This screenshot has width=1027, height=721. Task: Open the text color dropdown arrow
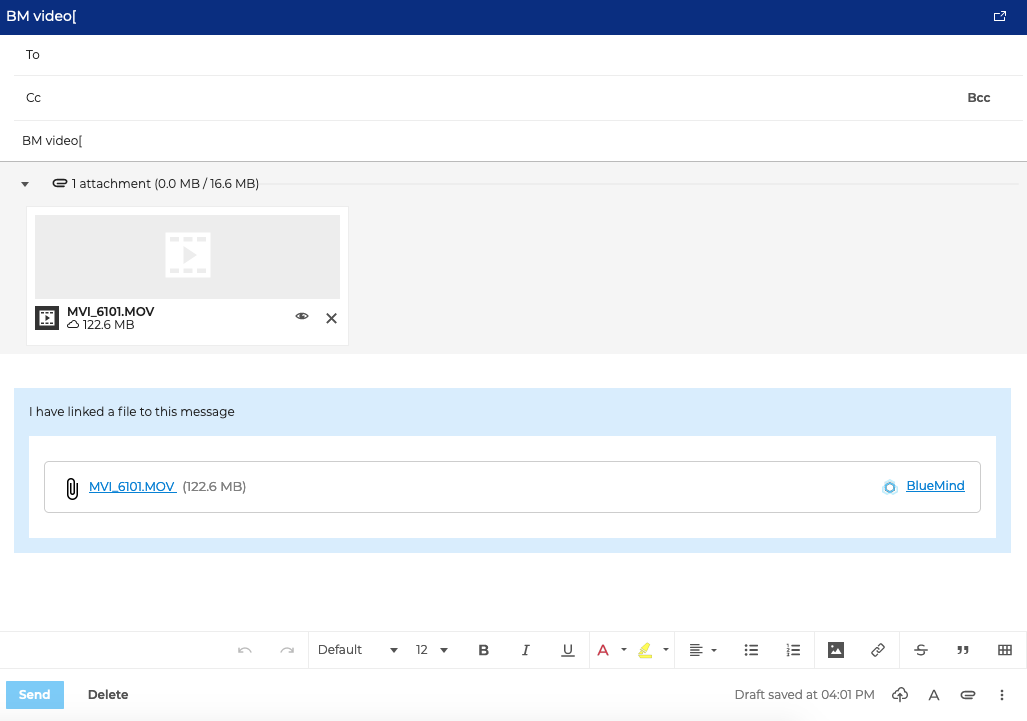tap(624, 650)
